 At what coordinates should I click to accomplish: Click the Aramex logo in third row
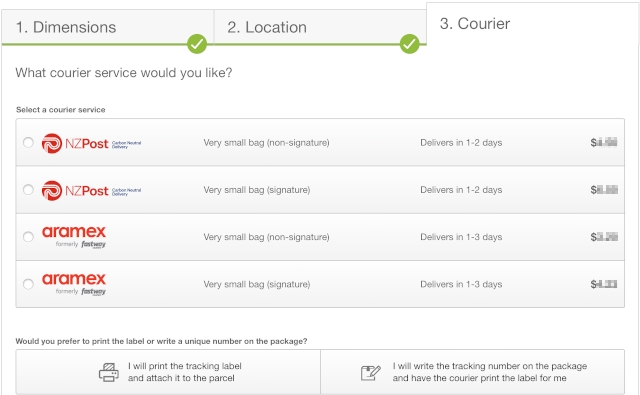[x=74, y=237]
